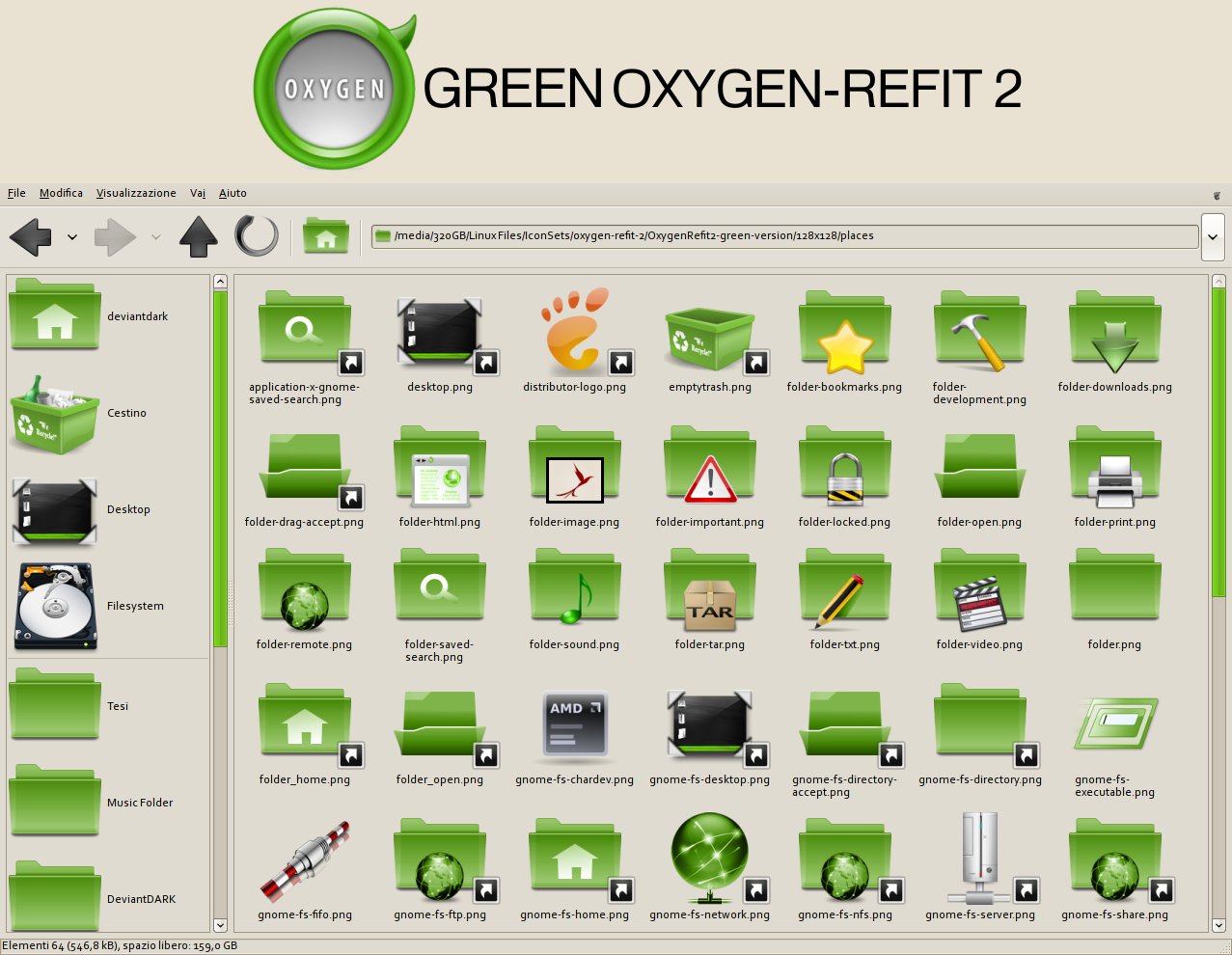Open the Visualizzazione menu
Image resolution: width=1232 pixels, height=955 pixels.
click(136, 193)
